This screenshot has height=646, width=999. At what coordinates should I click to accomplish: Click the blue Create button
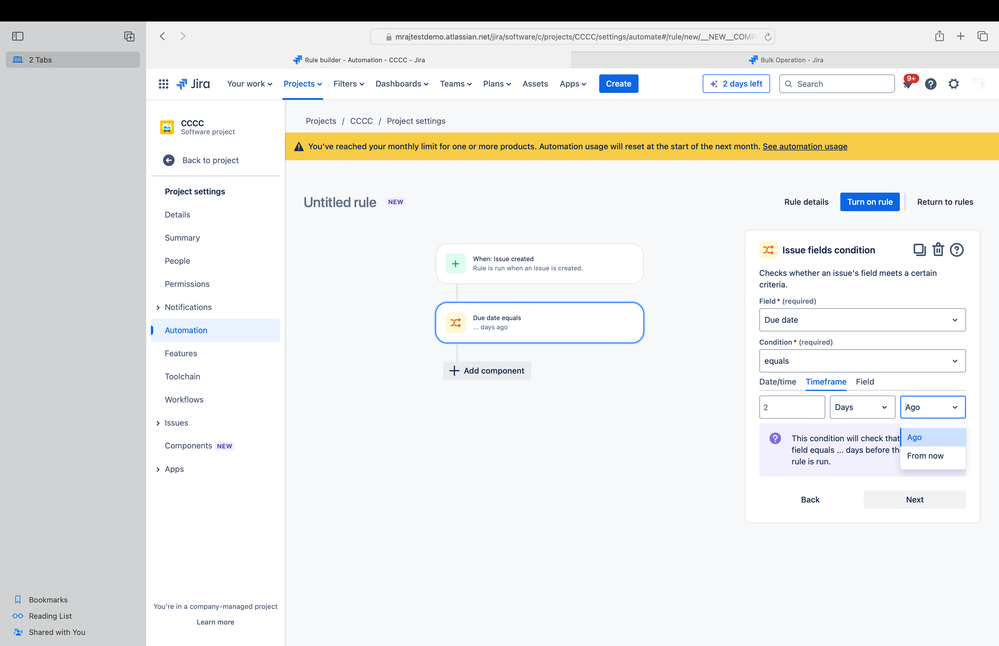click(x=618, y=83)
